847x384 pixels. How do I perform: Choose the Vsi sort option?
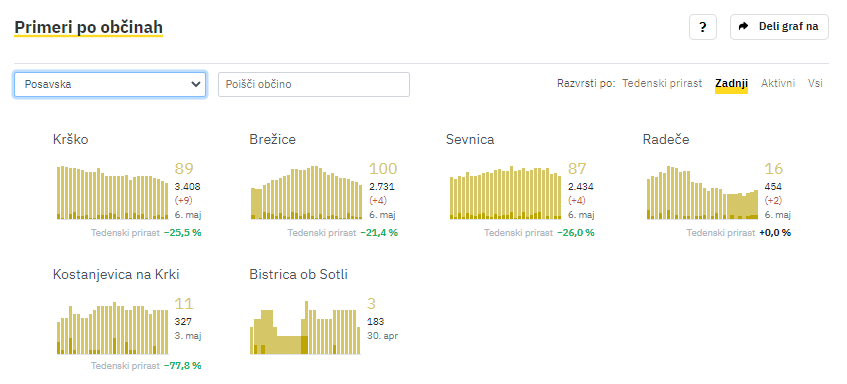coord(815,83)
